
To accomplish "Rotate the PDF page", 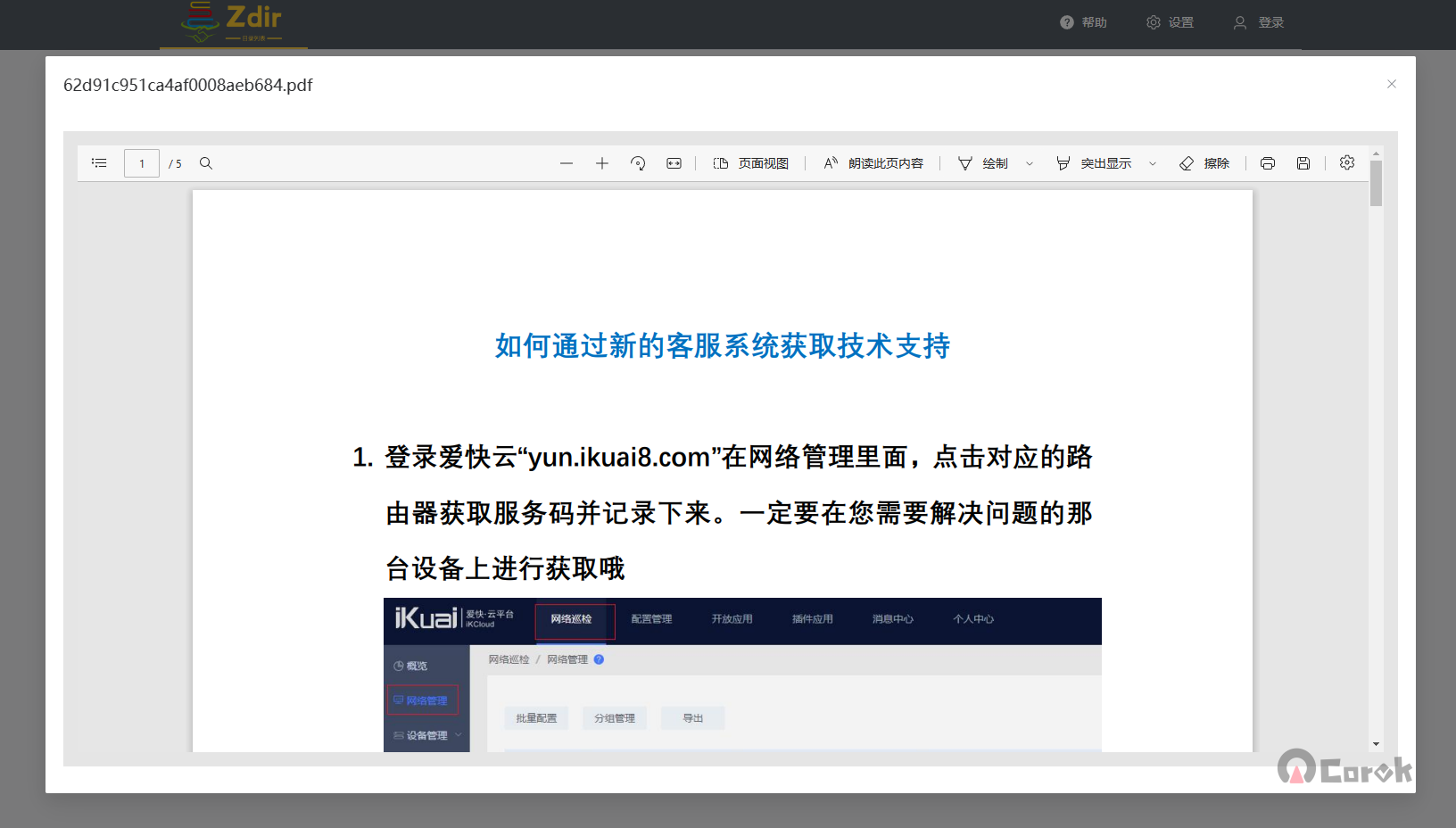I will coord(638,163).
